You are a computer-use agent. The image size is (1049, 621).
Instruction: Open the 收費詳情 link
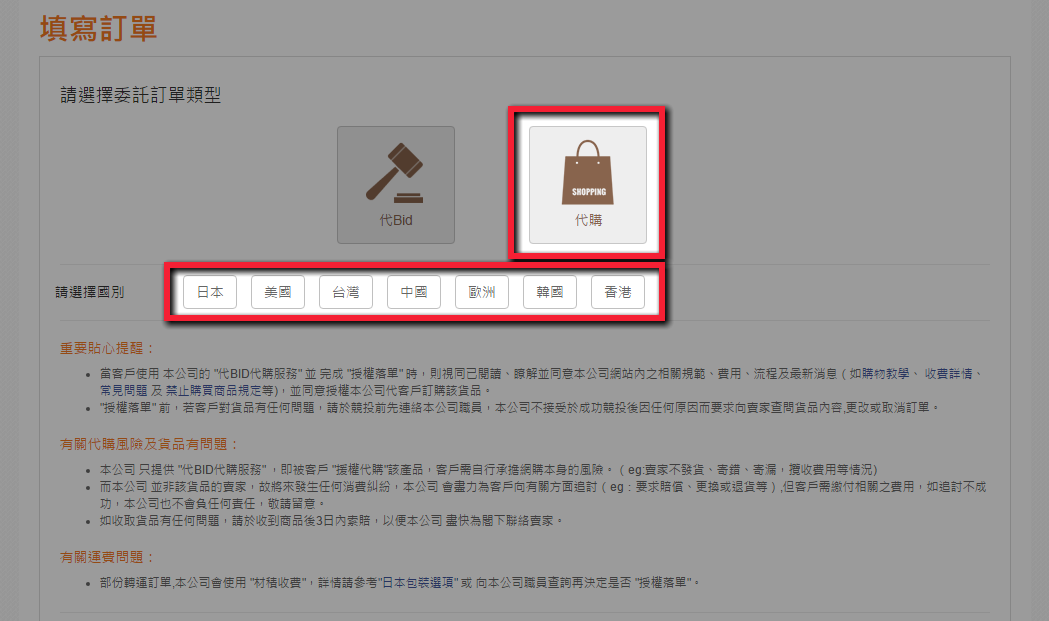(949, 373)
